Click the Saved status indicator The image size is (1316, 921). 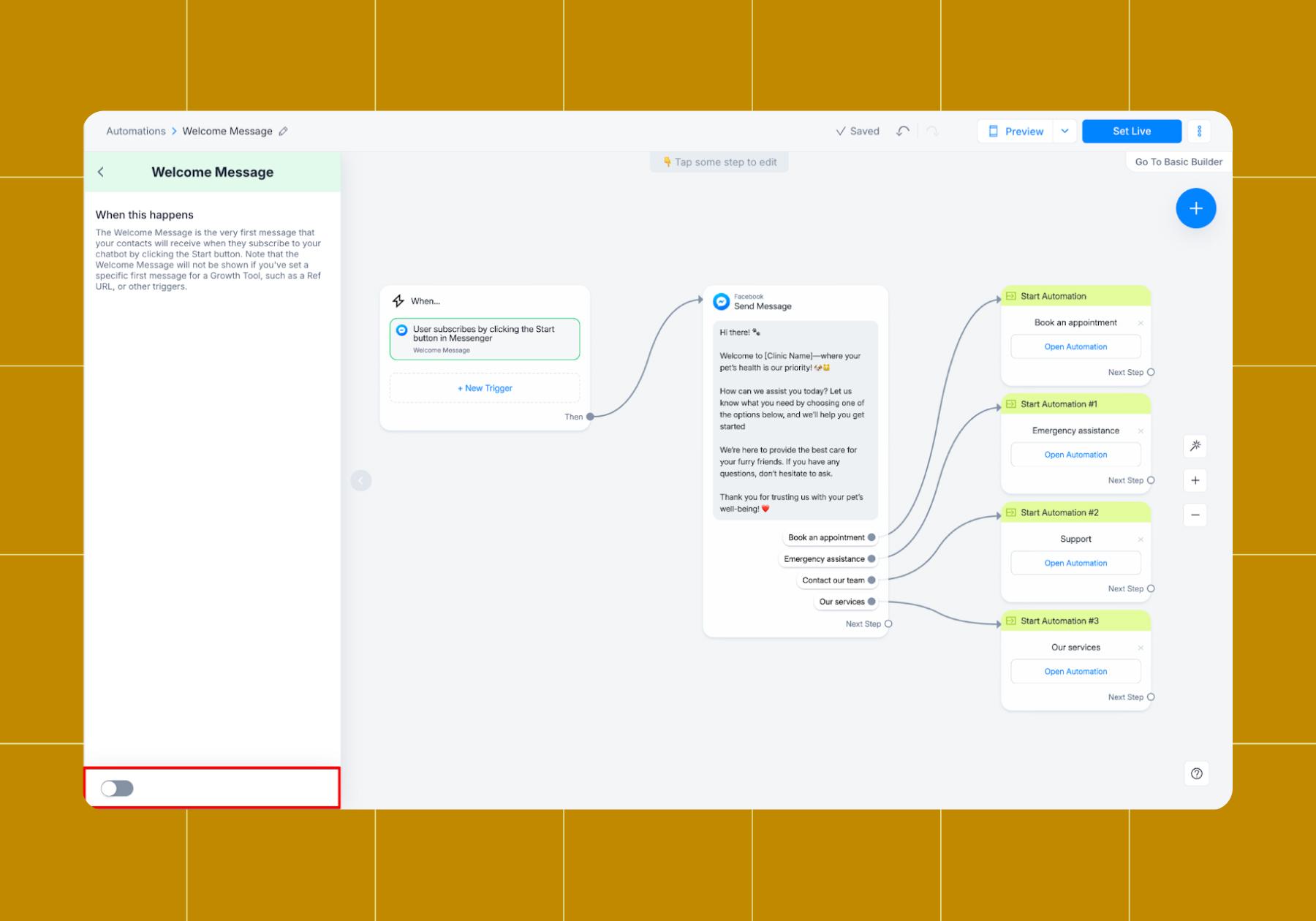tap(858, 132)
